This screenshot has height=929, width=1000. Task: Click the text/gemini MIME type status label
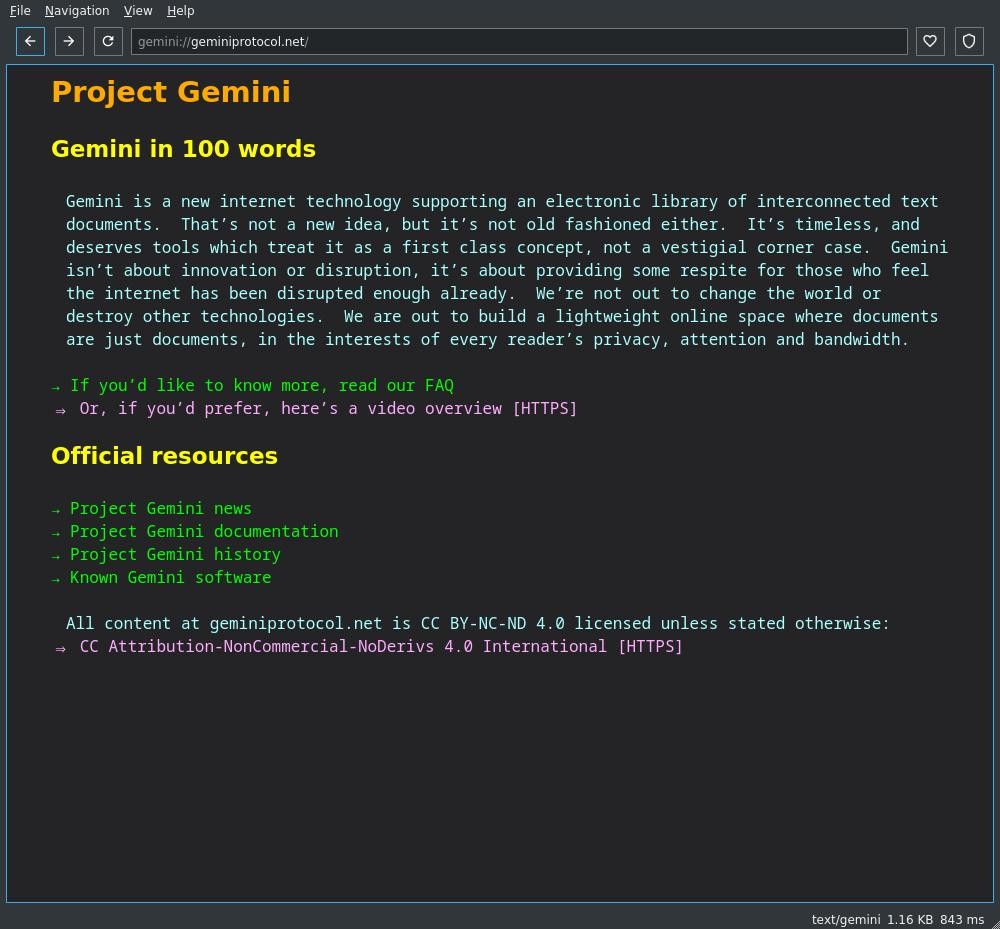[845, 920]
